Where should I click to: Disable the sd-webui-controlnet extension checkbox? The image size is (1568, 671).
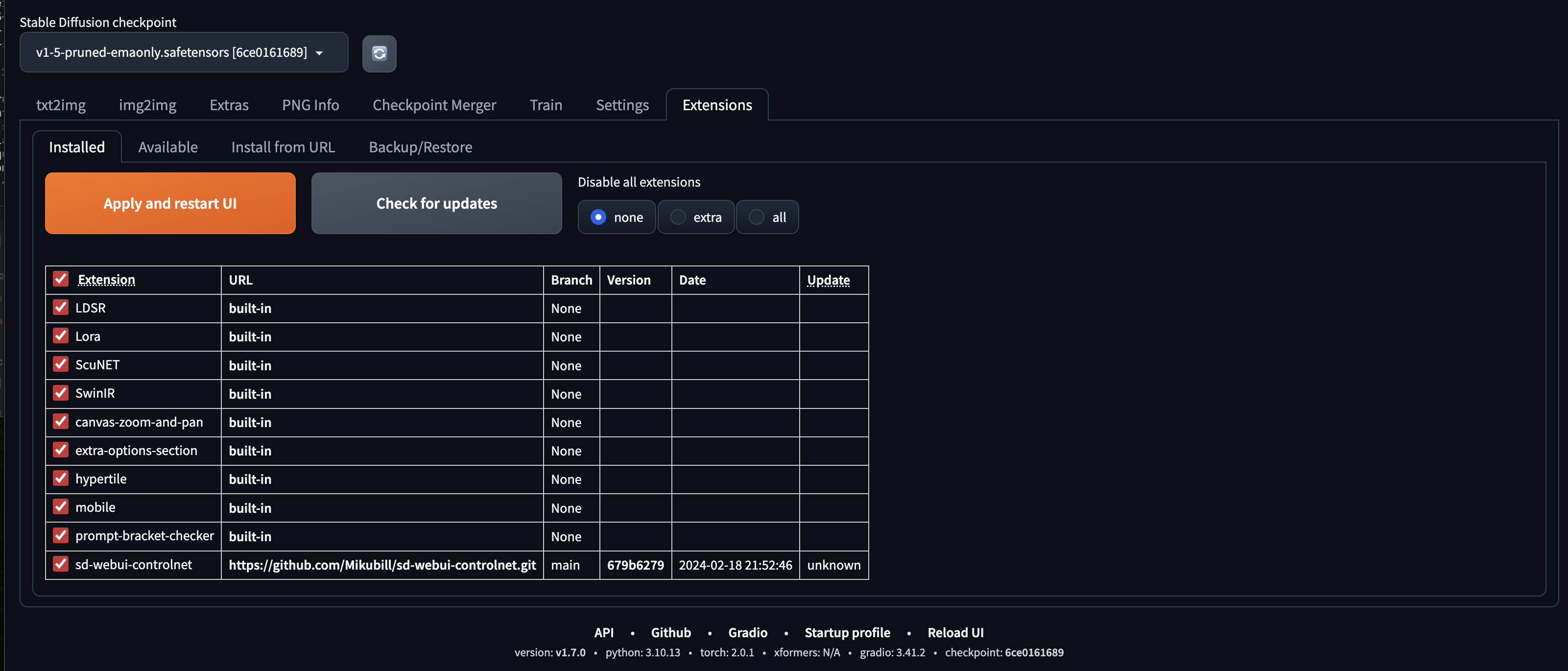pos(61,564)
